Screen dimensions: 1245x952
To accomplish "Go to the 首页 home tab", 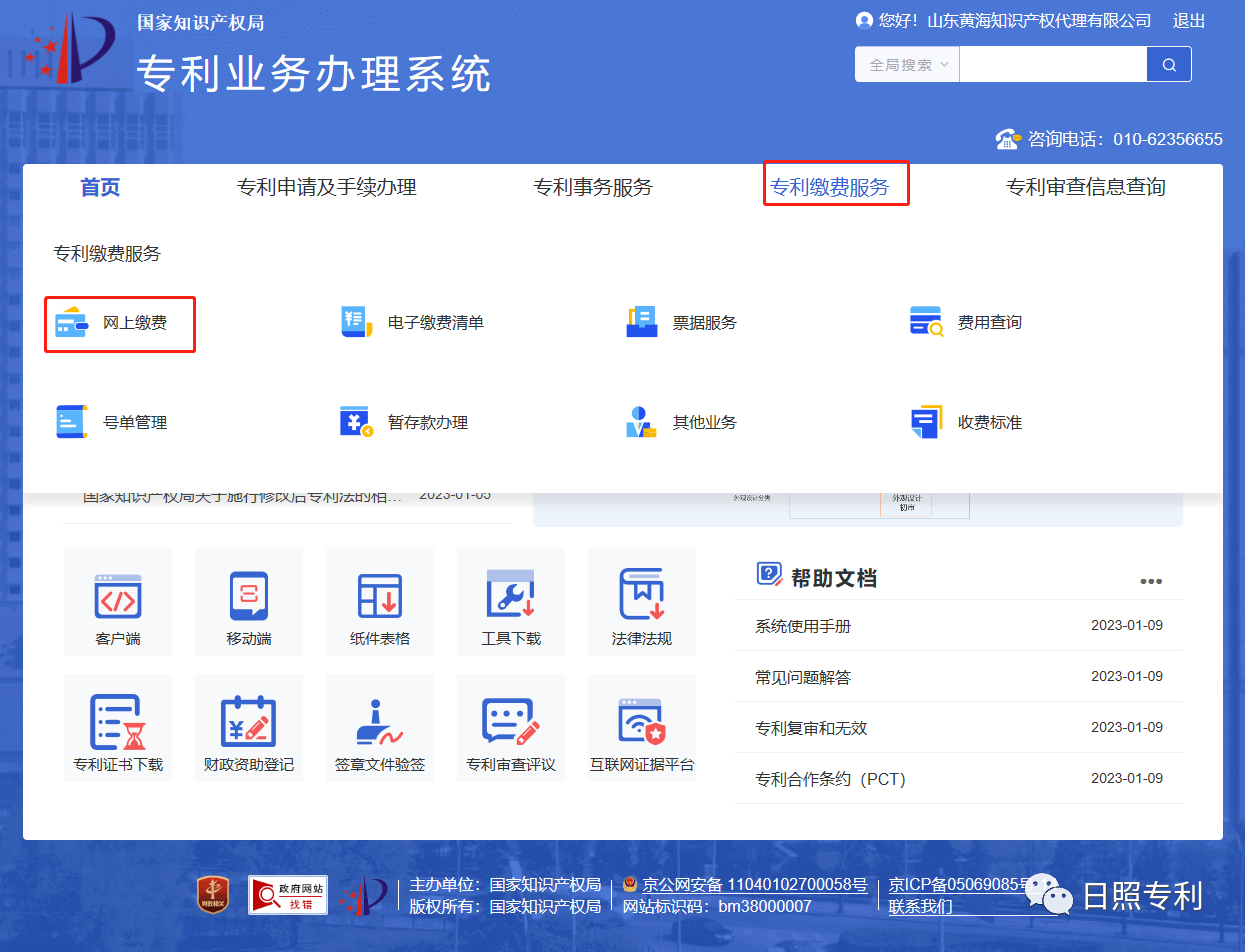I will (x=100, y=187).
